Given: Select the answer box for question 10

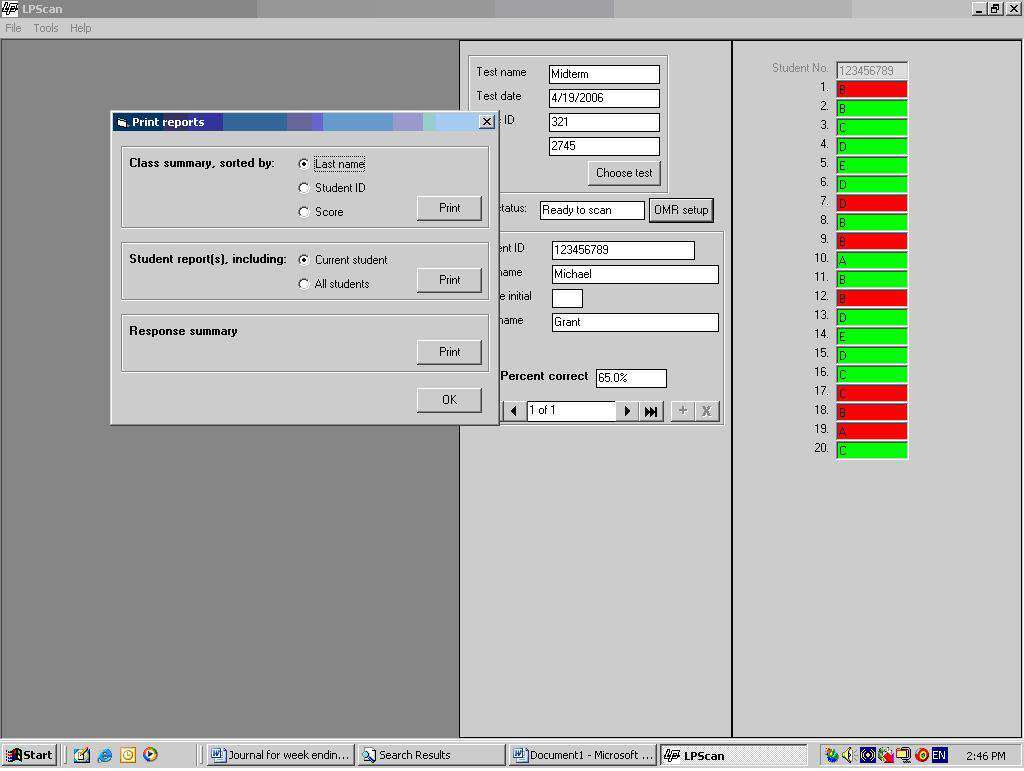Looking at the screenshot, I should pyautogui.click(x=872, y=260).
